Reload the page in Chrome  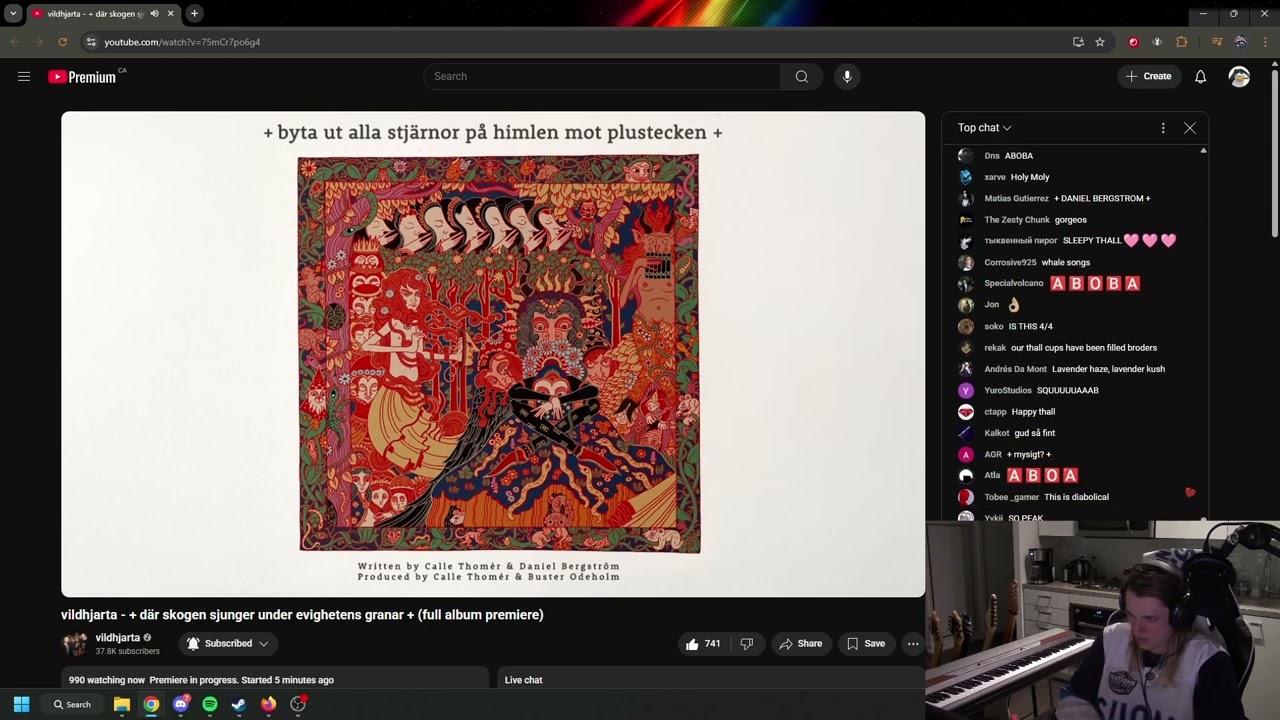[62, 42]
